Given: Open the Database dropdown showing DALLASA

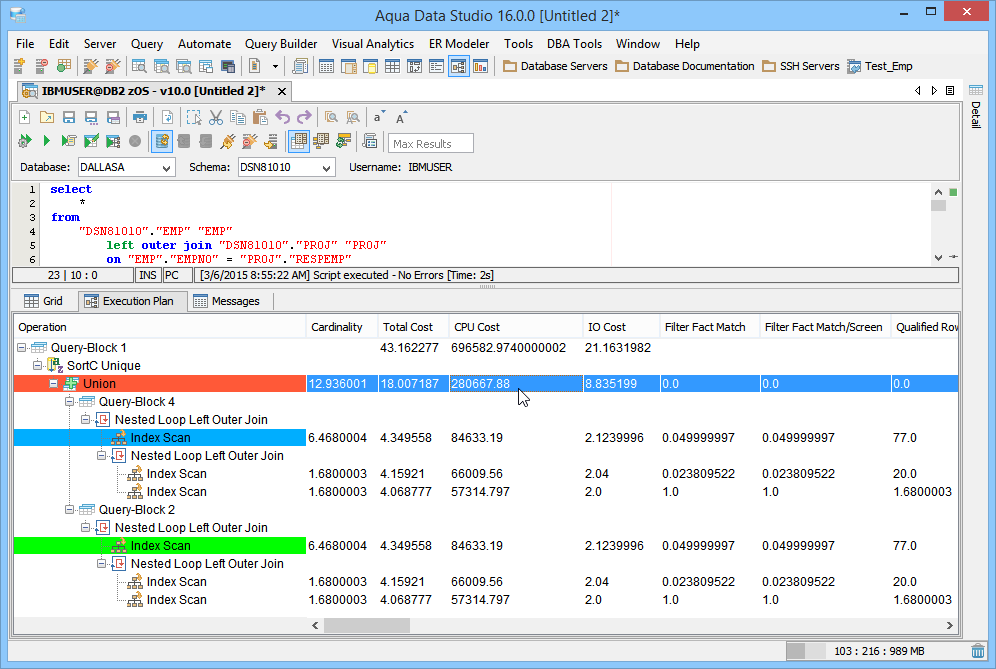Looking at the screenshot, I should (x=166, y=168).
